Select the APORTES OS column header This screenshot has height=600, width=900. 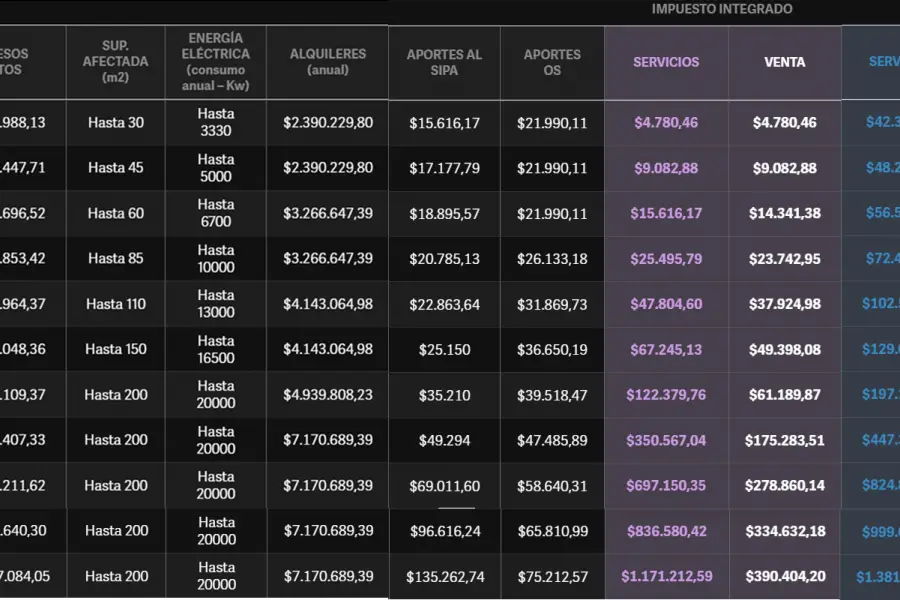point(552,62)
